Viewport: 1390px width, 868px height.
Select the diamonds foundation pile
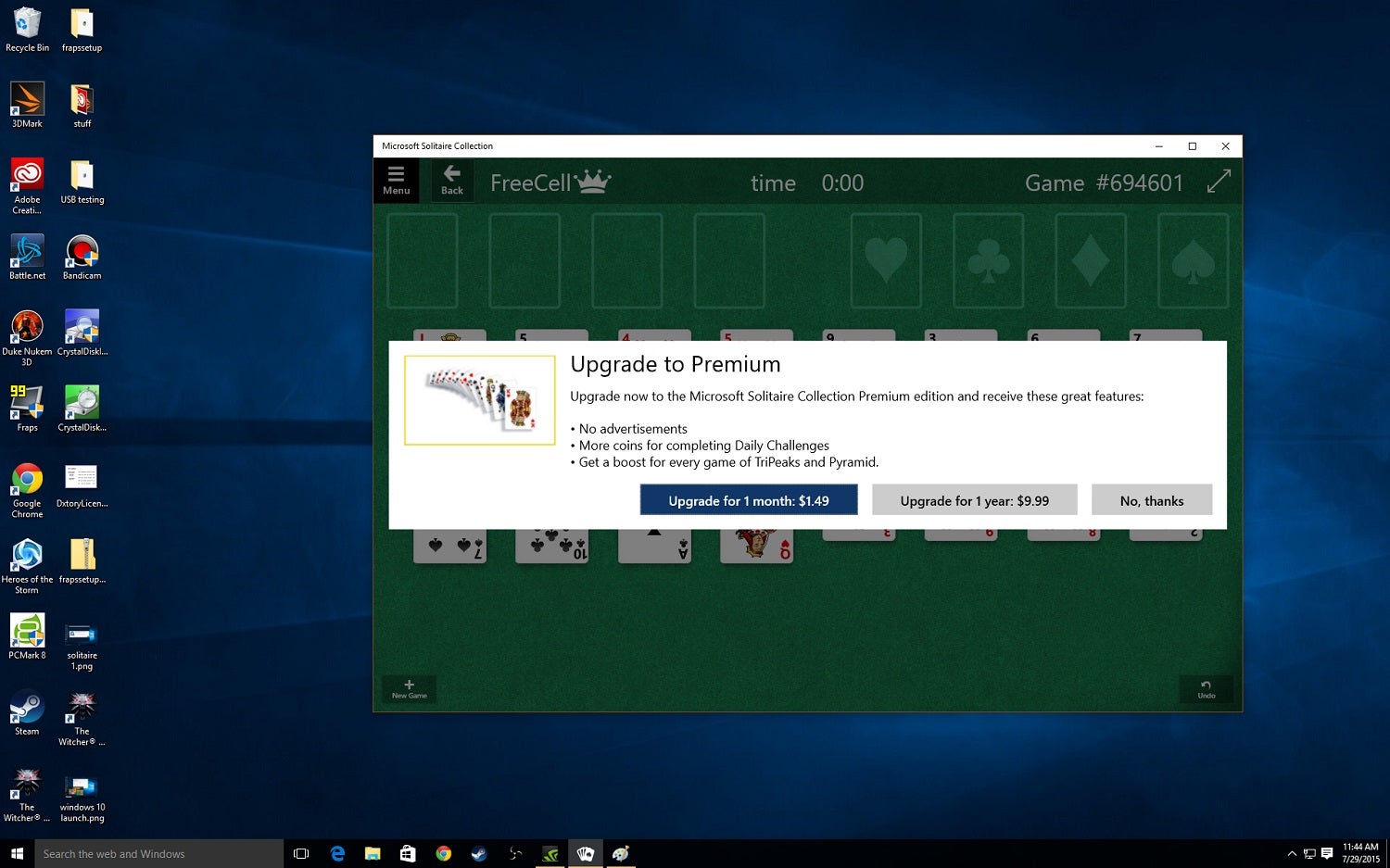tap(1091, 261)
